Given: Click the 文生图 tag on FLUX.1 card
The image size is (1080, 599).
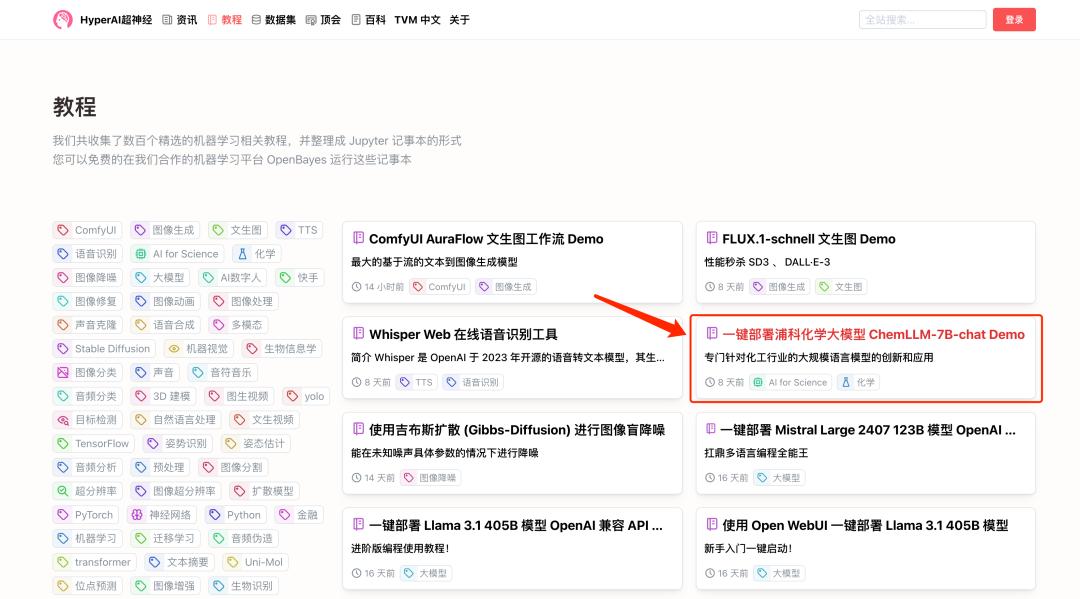Looking at the screenshot, I should pyautogui.click(x=840, y=287).
